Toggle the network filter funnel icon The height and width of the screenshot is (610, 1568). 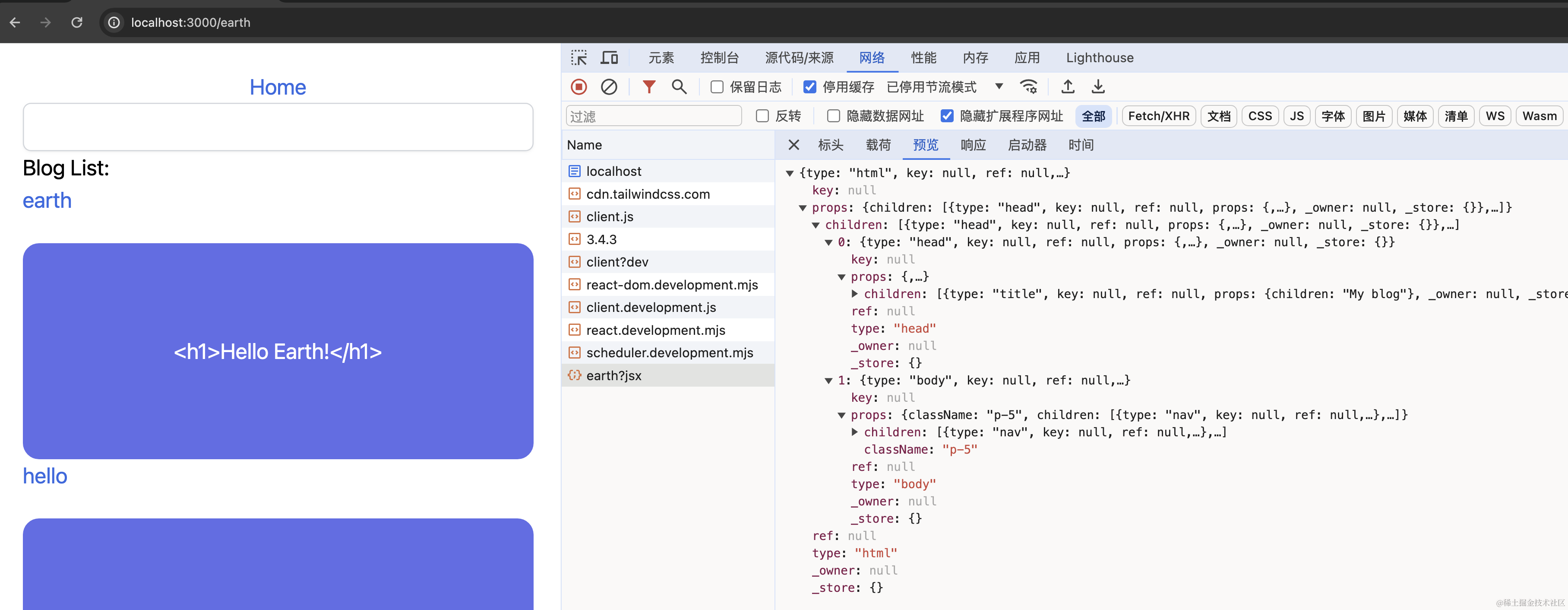[x=649, y=87]
